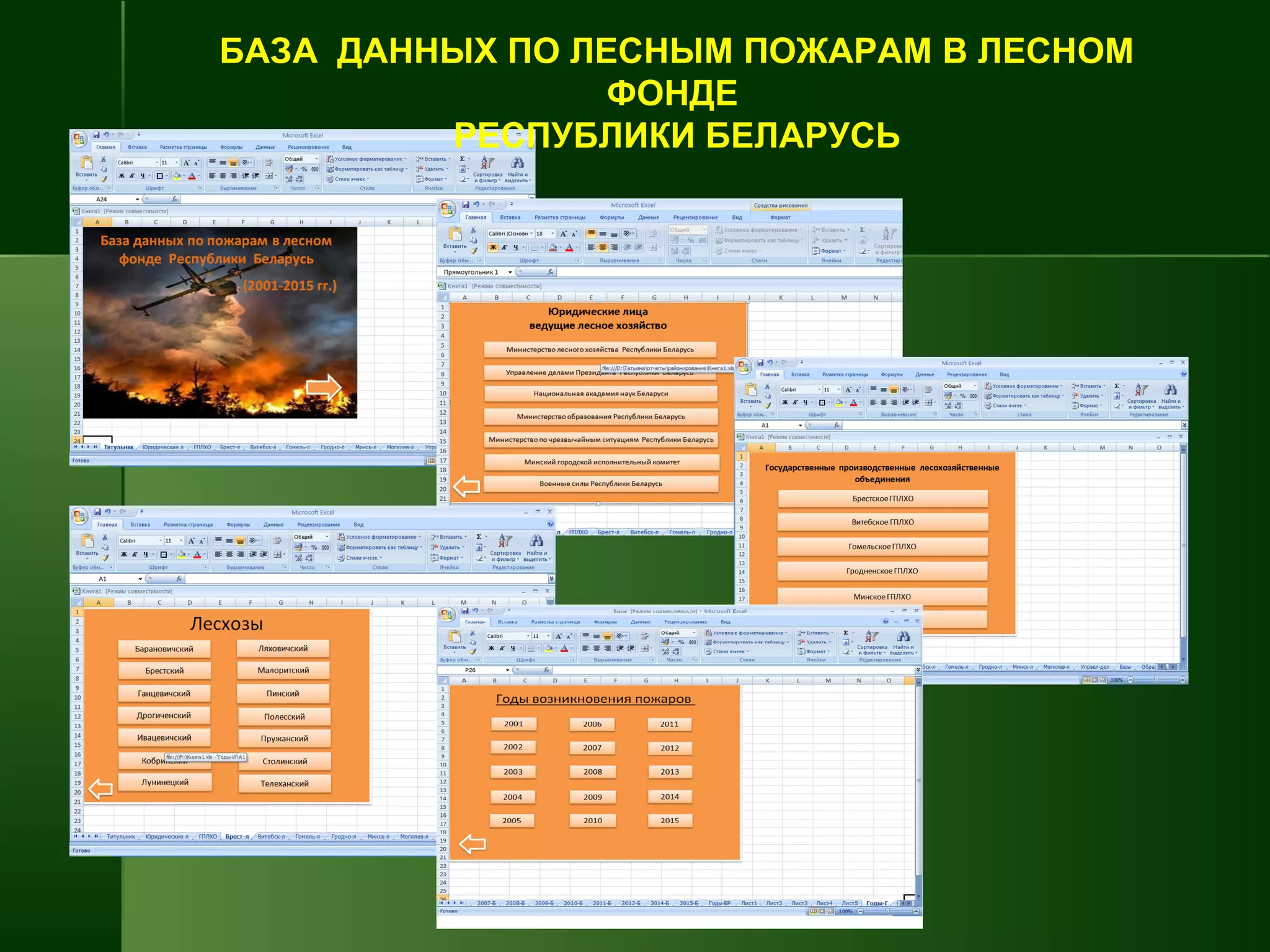Toggle center alignment in the ГПЛХО window

[883, 402]
